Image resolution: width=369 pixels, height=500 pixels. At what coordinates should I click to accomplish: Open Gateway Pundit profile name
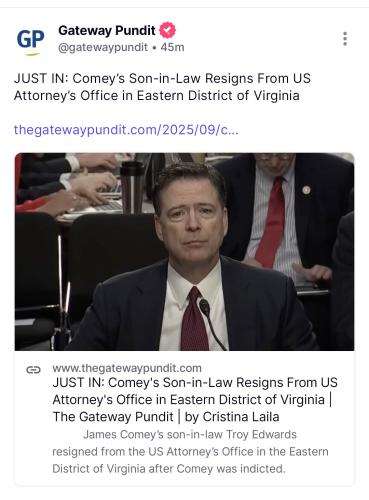107,30
